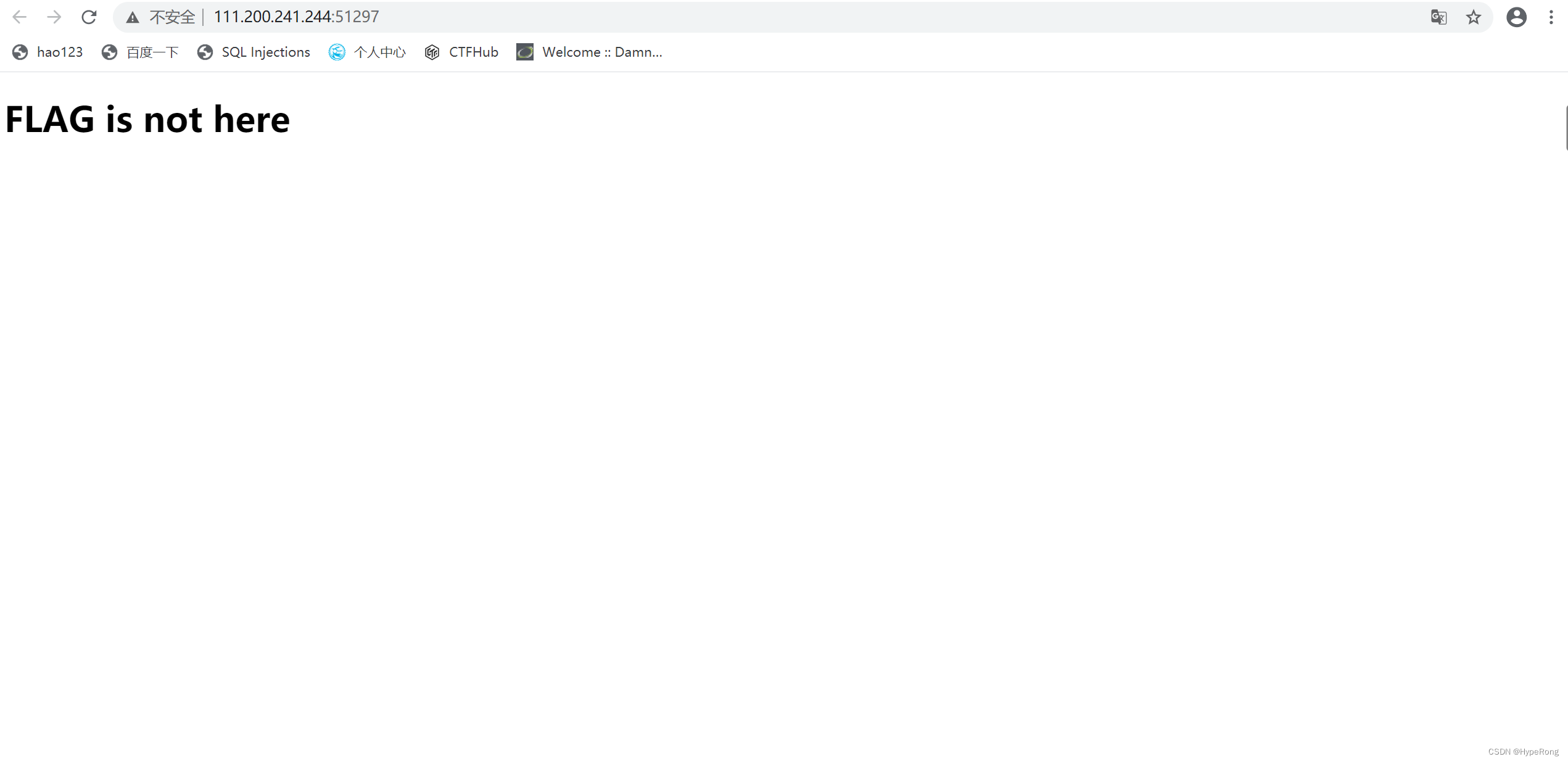The width and height of the screenshot is (1568, 762).
Task: Click the browser forward arrow
Action: 54,17
